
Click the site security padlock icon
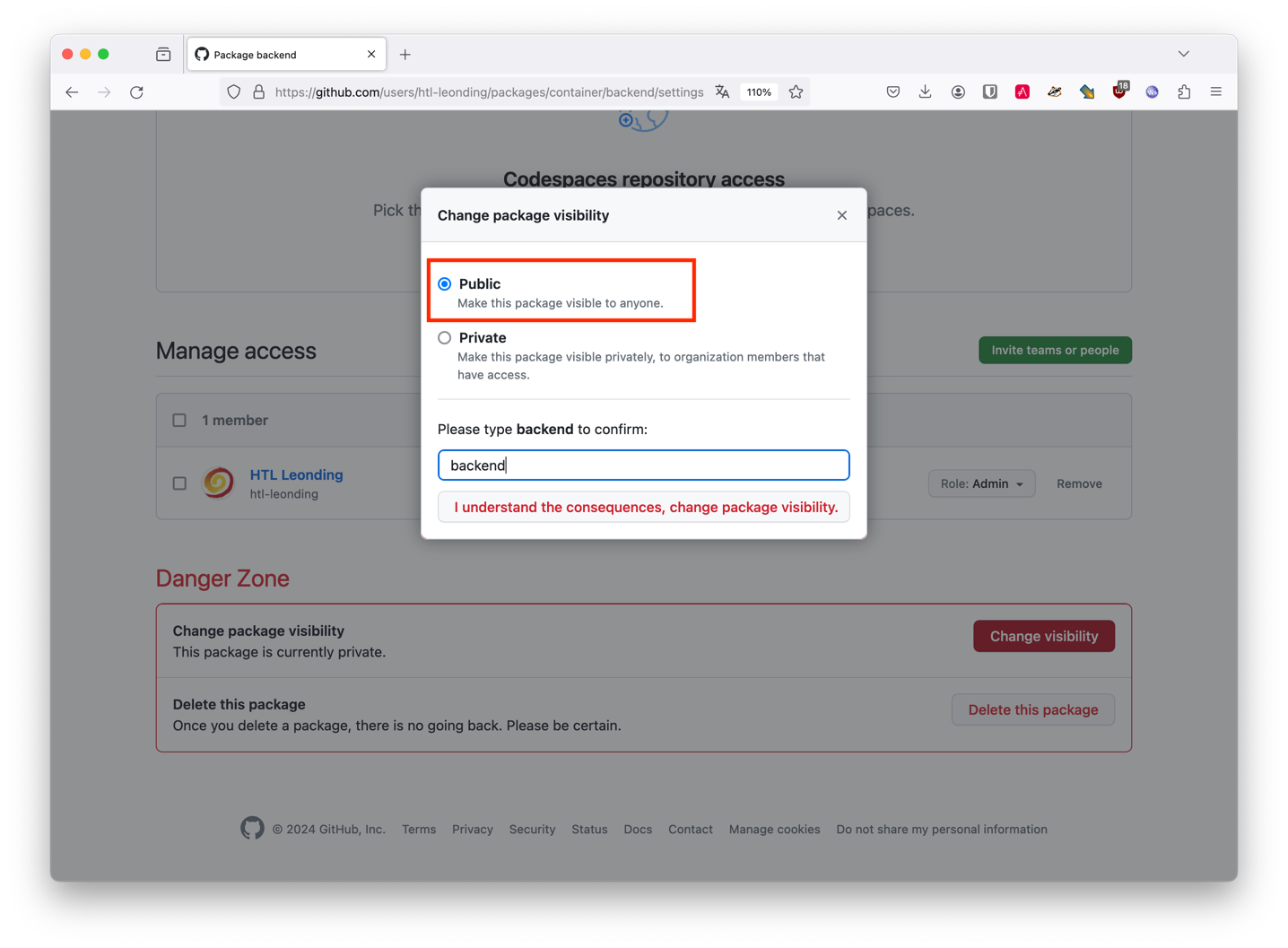pyautogui.click(x=258, y=91)
